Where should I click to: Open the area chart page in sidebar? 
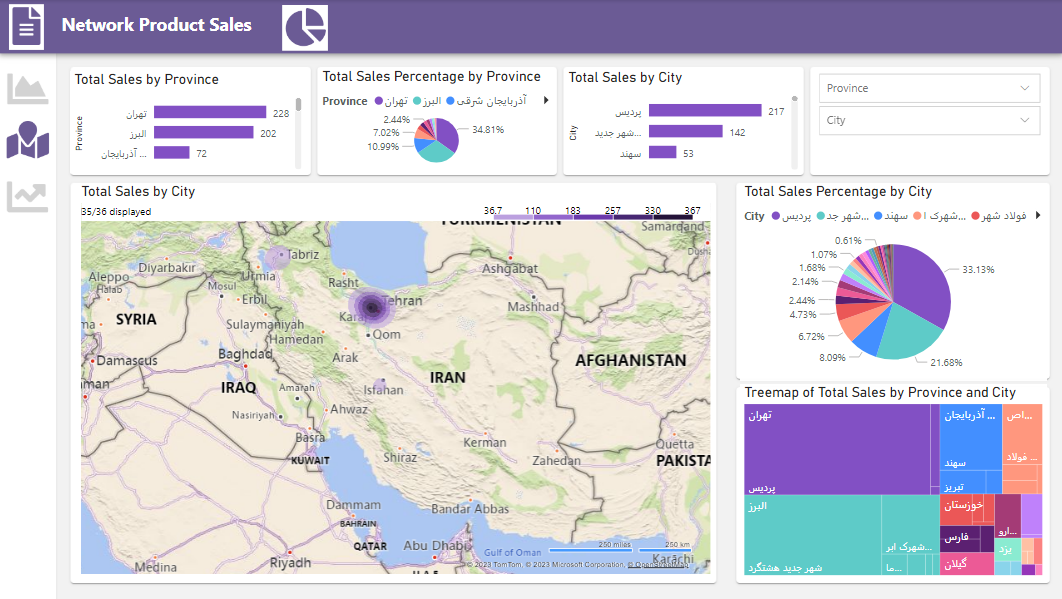pyautogui.click(x=28, y=89)
